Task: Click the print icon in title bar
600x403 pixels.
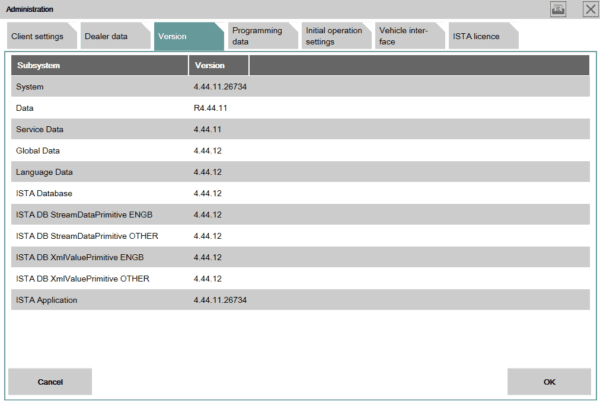Action: click(558, 9)
